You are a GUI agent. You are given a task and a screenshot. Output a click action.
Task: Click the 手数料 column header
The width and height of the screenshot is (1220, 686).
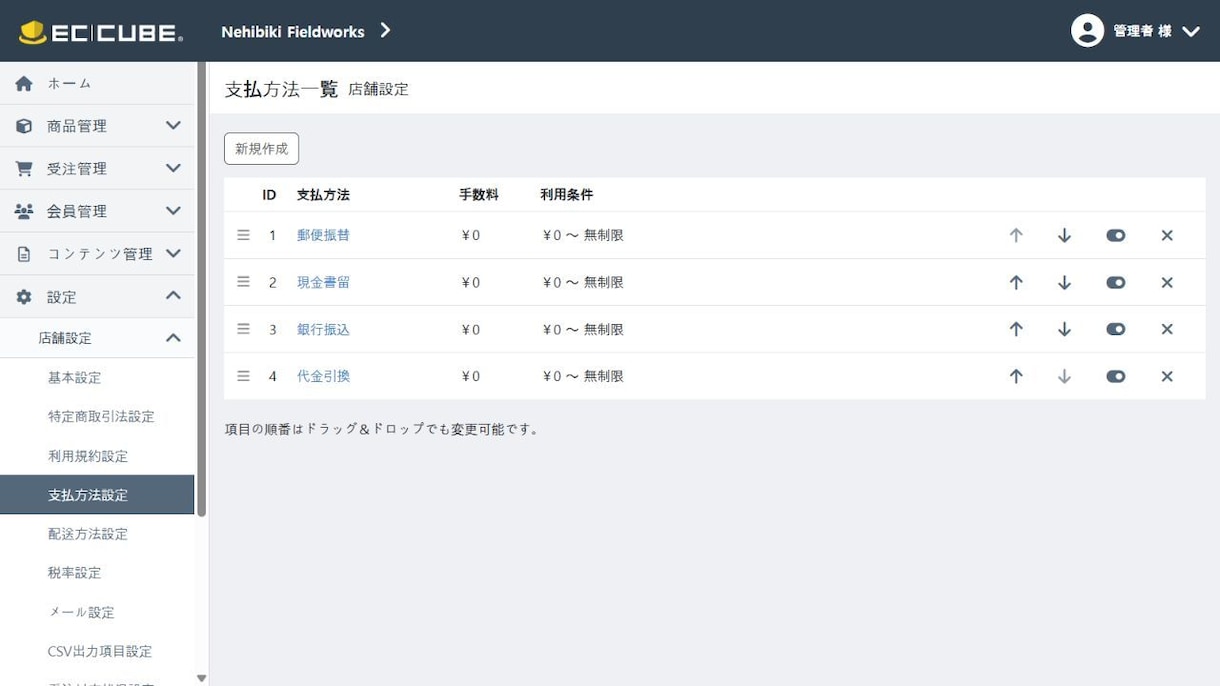tap(479, 195)
